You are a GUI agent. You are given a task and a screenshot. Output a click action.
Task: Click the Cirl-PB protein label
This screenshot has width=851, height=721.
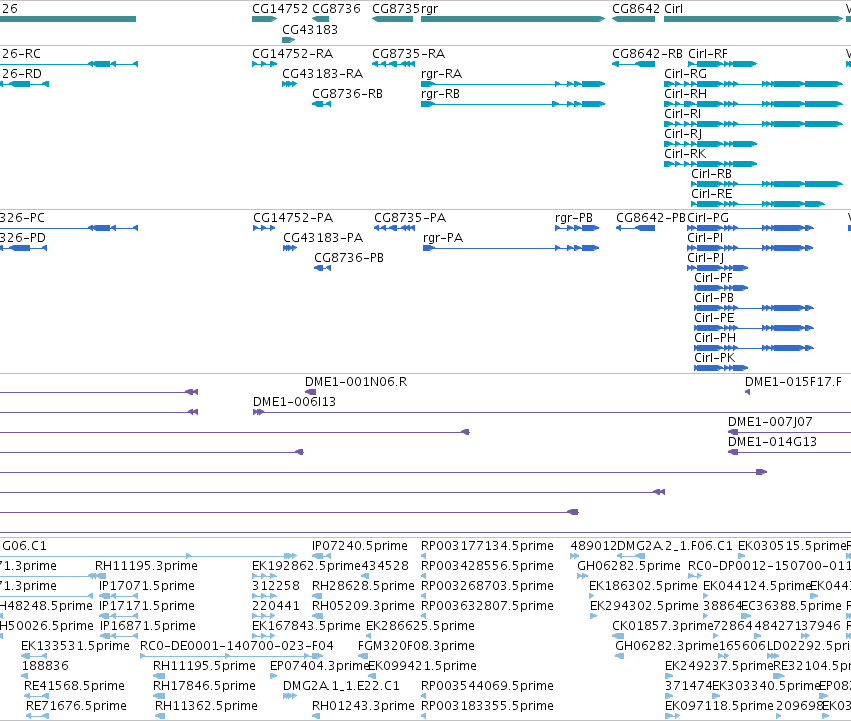pos(714,299)
